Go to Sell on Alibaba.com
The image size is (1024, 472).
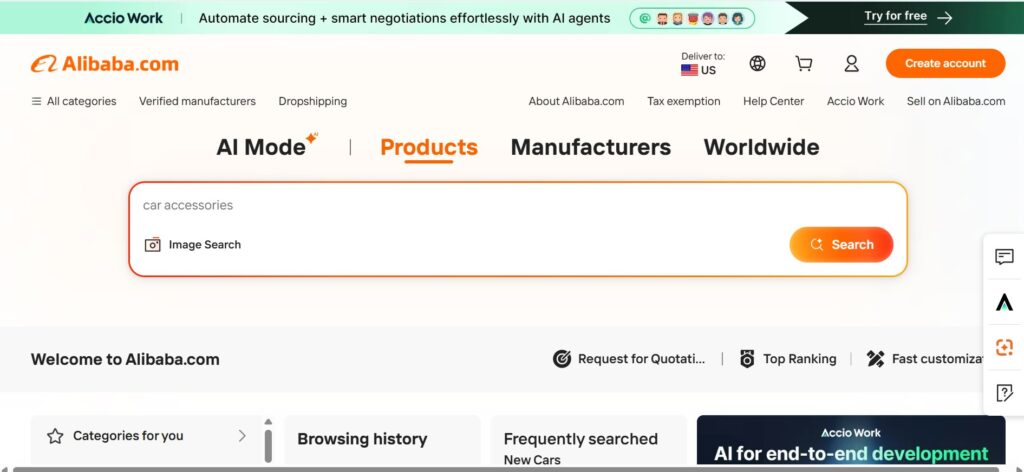coord(956,101)
